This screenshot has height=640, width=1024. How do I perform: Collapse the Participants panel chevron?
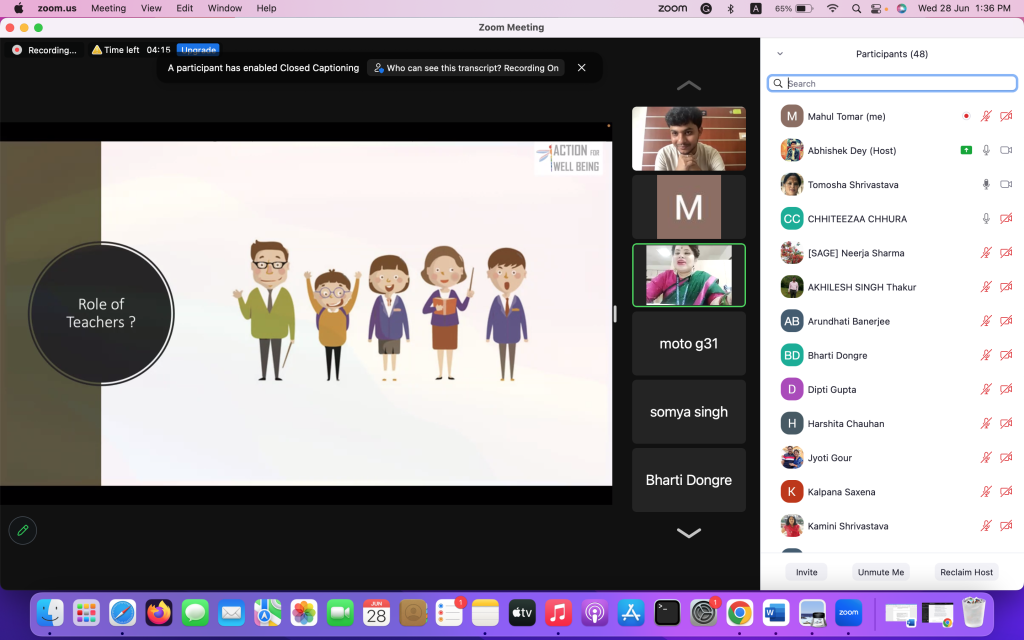(780, 54)
